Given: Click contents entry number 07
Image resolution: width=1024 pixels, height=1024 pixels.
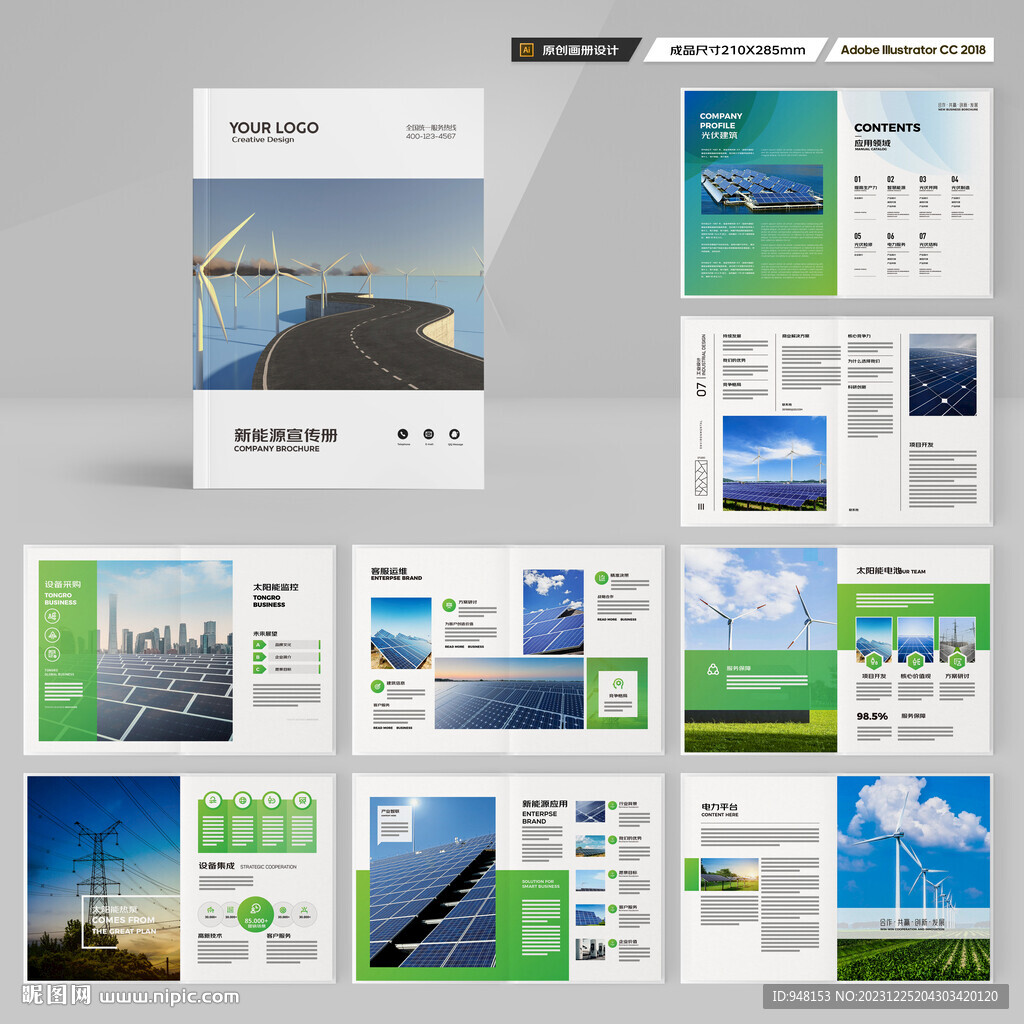Looking at the screenshot, I should click(923, 236).
